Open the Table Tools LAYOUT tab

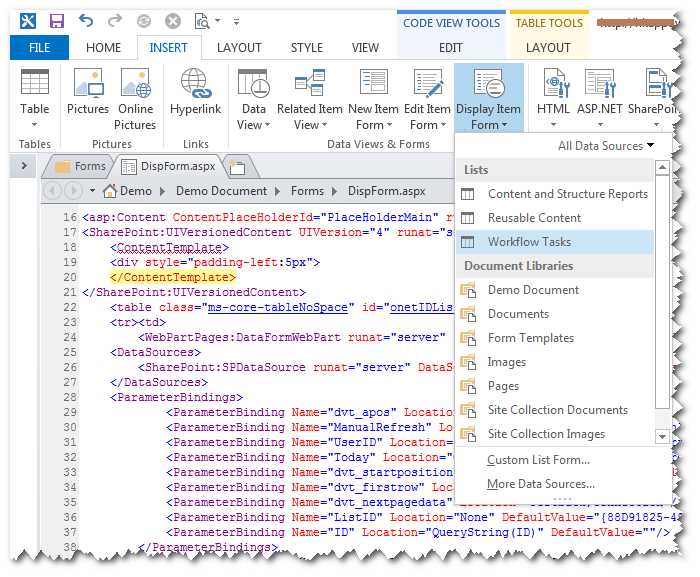click(x=548, y=47)
